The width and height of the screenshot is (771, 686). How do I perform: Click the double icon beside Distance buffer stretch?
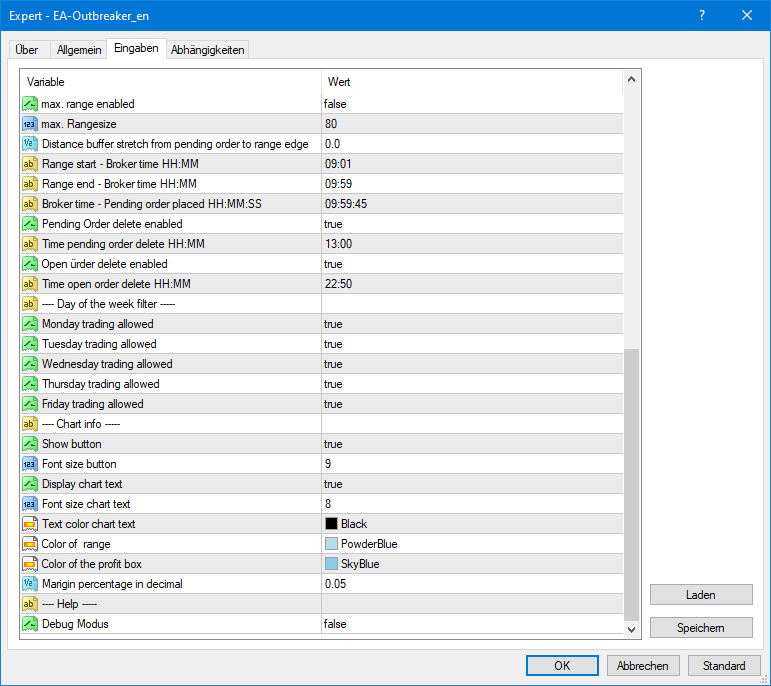click(x=30, y=144)
